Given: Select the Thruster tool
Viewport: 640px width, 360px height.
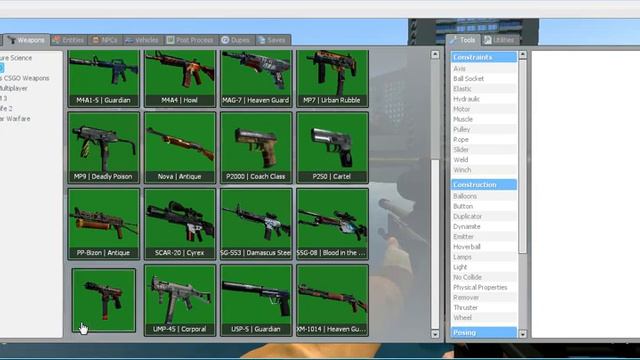Looking at the screenshot, I should [x=484, y=308].
